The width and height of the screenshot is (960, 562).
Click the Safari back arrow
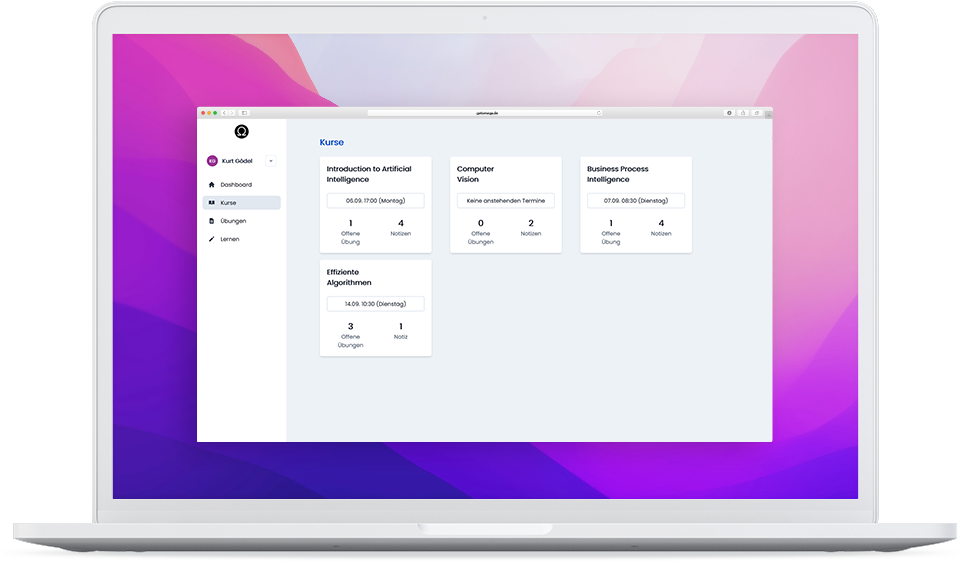pos(225,113)
